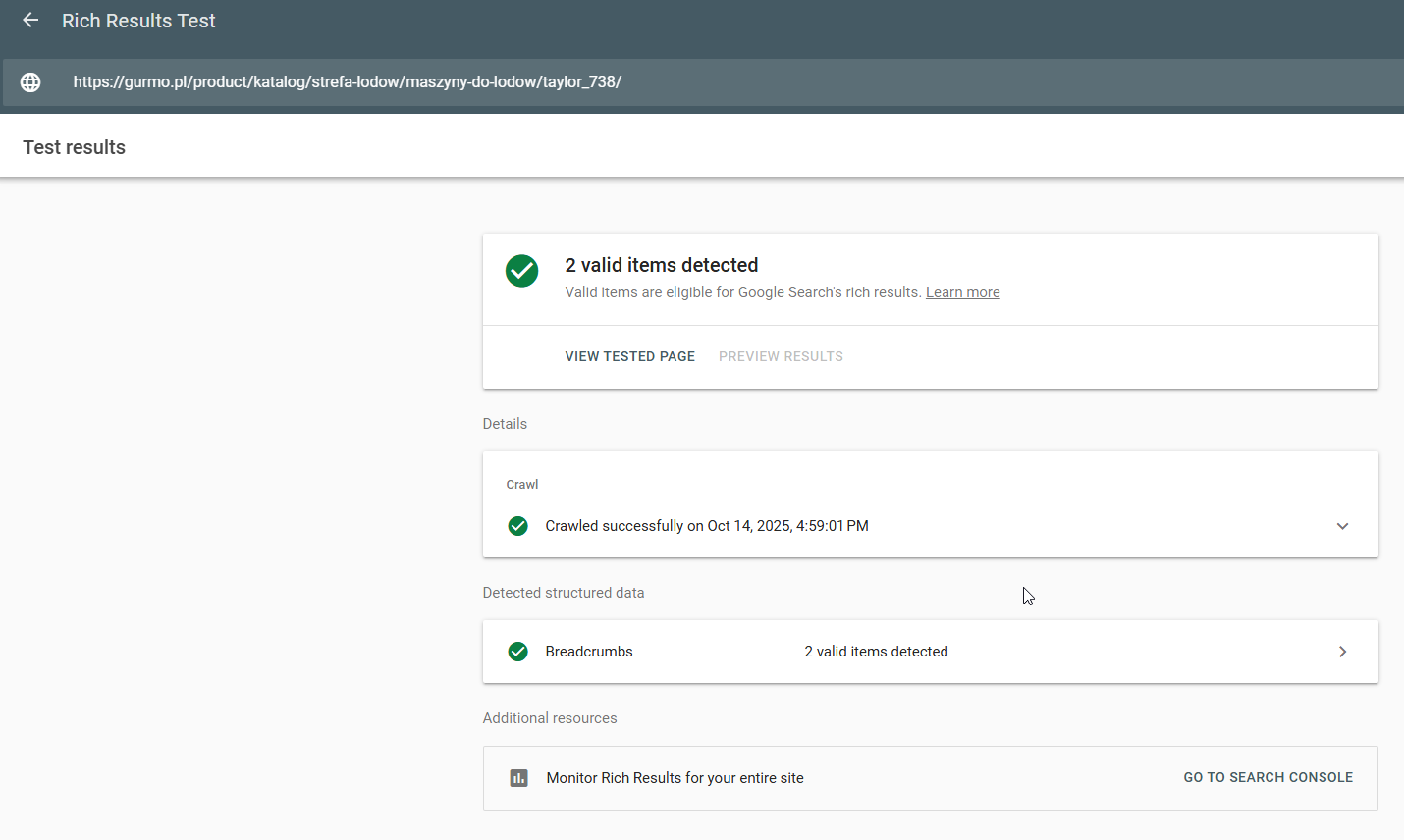Click the tested URL field
Viewport: 1404px width, 840px height.
point(347,82)
